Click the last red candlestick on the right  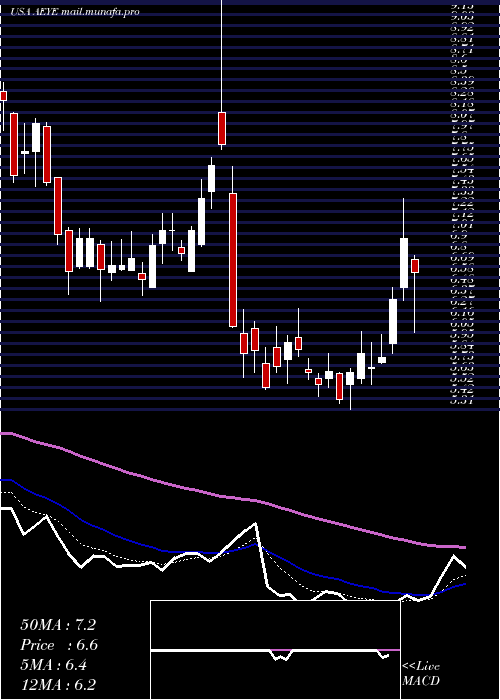point(415,266)
